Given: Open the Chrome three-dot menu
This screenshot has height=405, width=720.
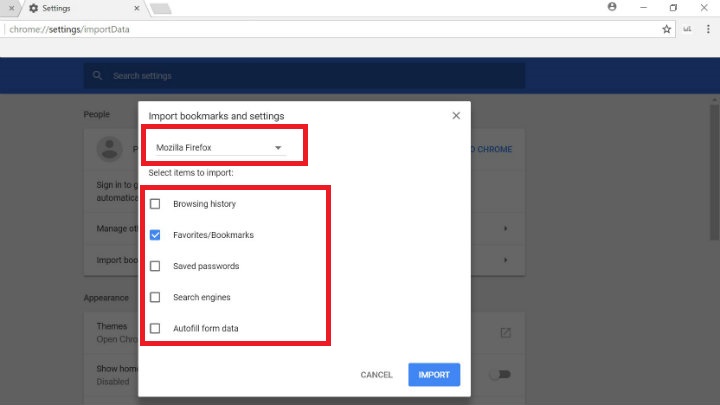Looking at the screenshot, I should tap(708, 29).
